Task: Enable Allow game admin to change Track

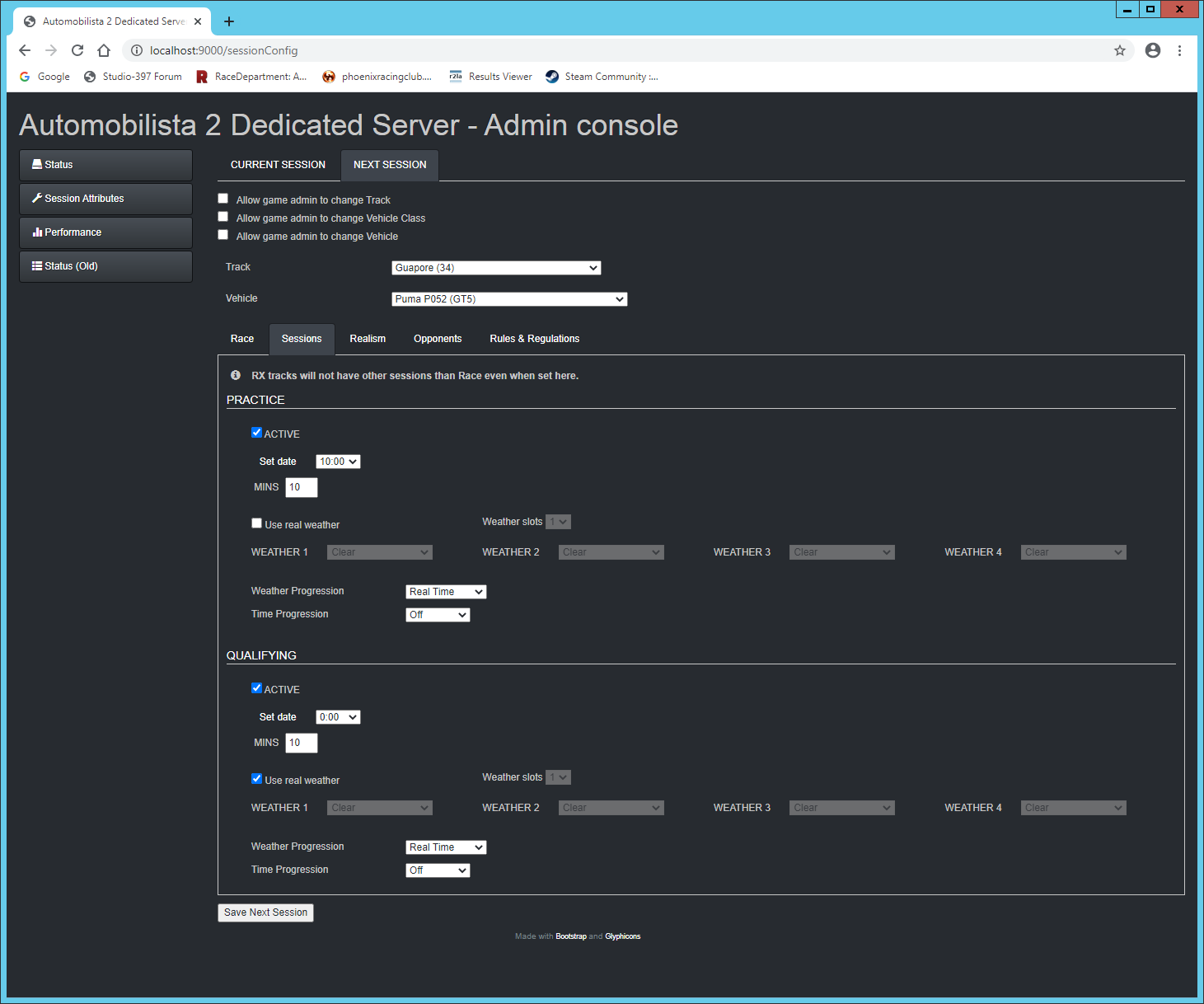Action: (223, 199)
